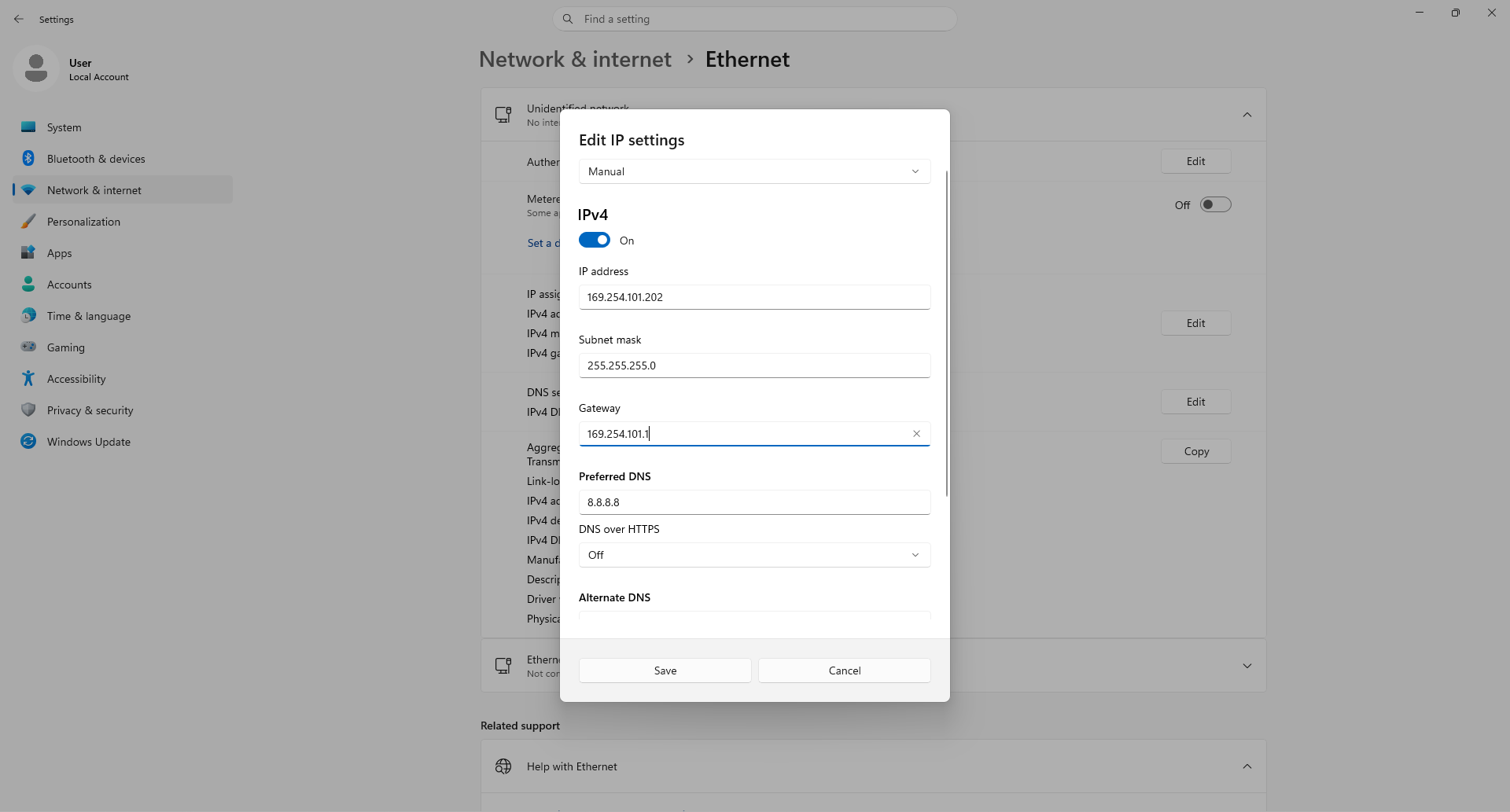Viewport: 1510px width, 812px height.
Task: Open DNS over HTTPS dropdown
Action: 754,555
